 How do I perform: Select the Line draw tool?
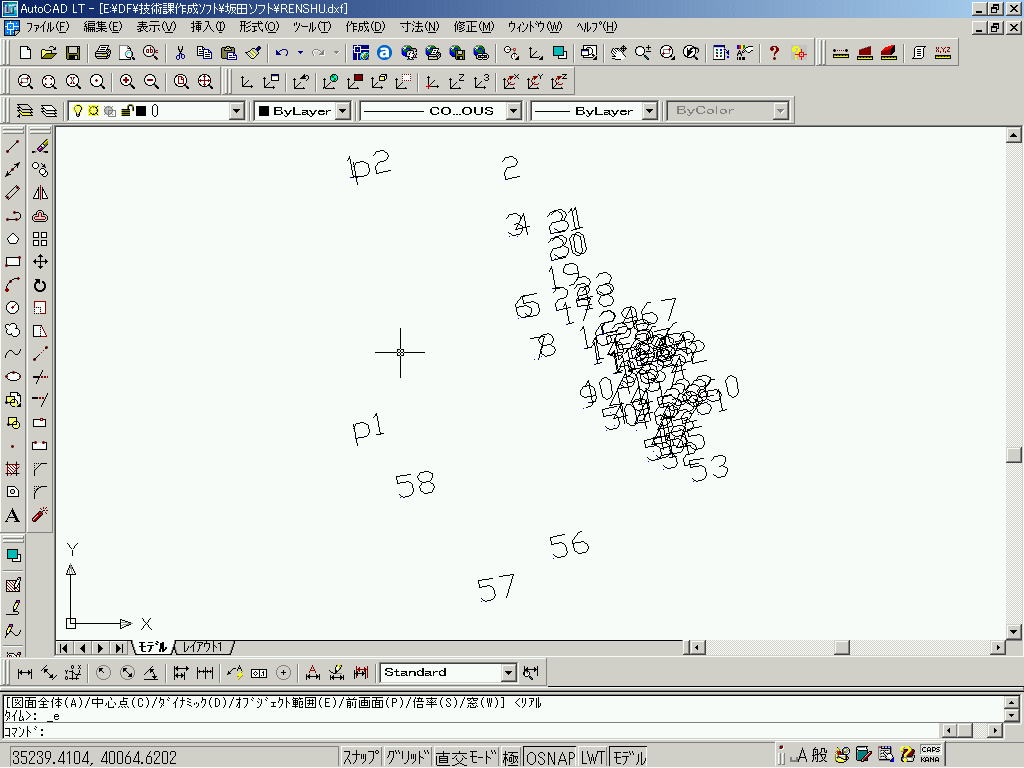point(12,146)
